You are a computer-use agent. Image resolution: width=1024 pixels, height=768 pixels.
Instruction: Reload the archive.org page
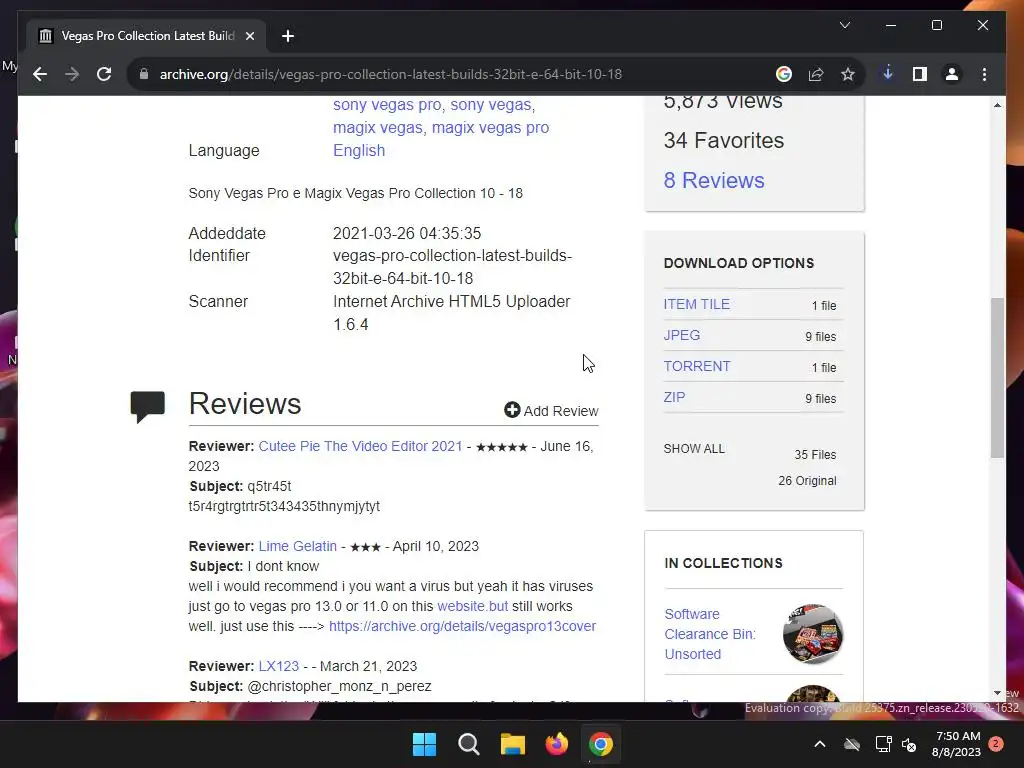coord(104,74)
